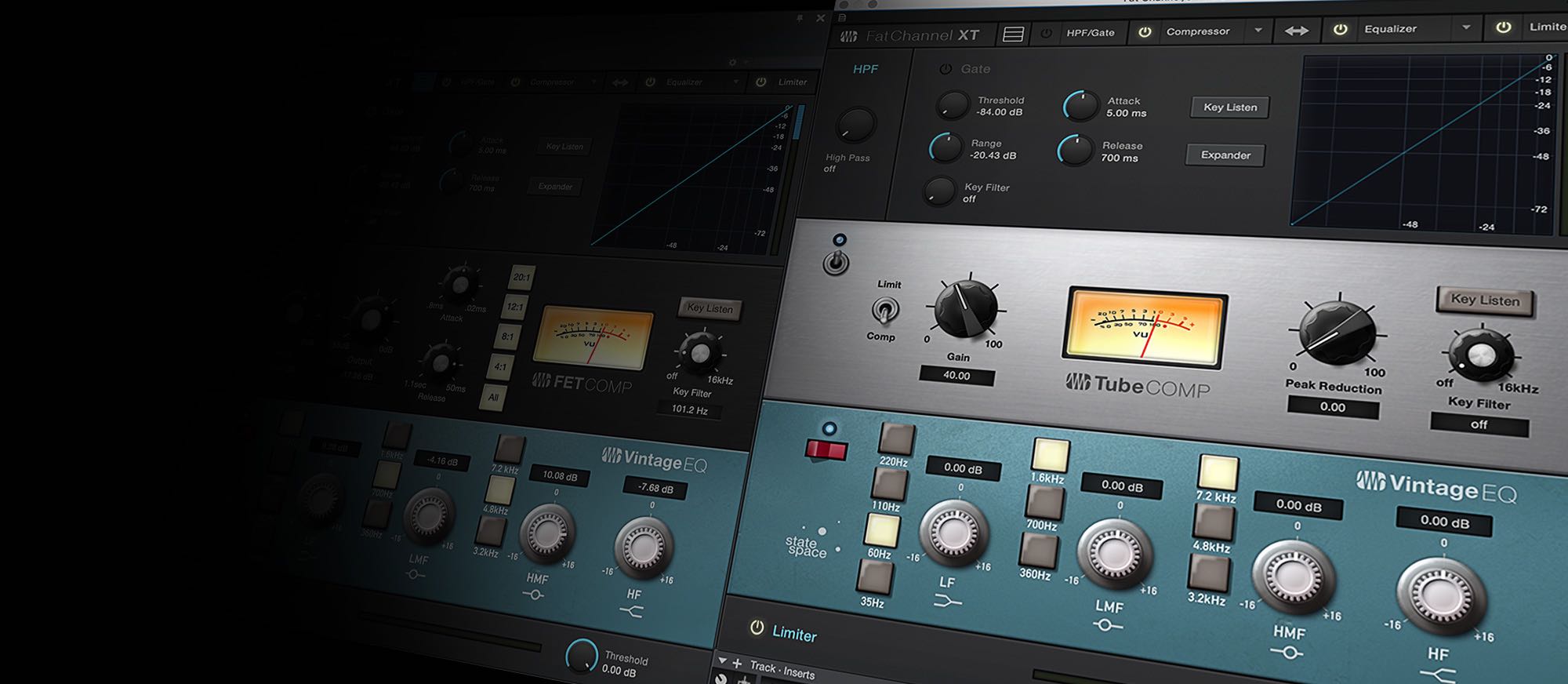Flip the Limit/Comp toggle switch

pyautogui.click(x=884, y=311)
